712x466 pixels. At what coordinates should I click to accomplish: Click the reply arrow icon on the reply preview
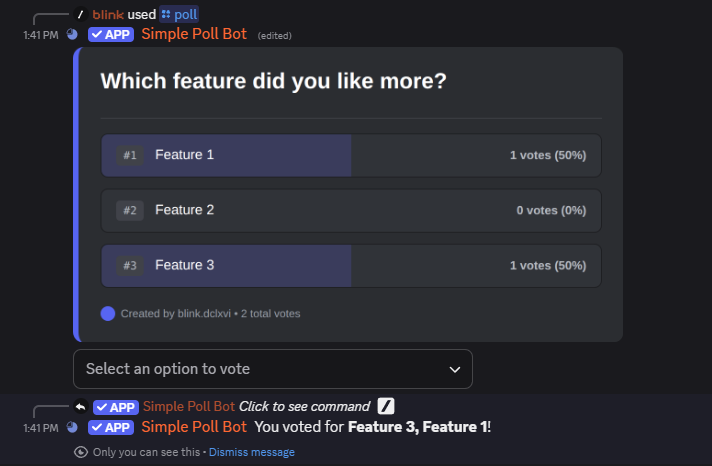pyautogui.click(x=80, y=406)
